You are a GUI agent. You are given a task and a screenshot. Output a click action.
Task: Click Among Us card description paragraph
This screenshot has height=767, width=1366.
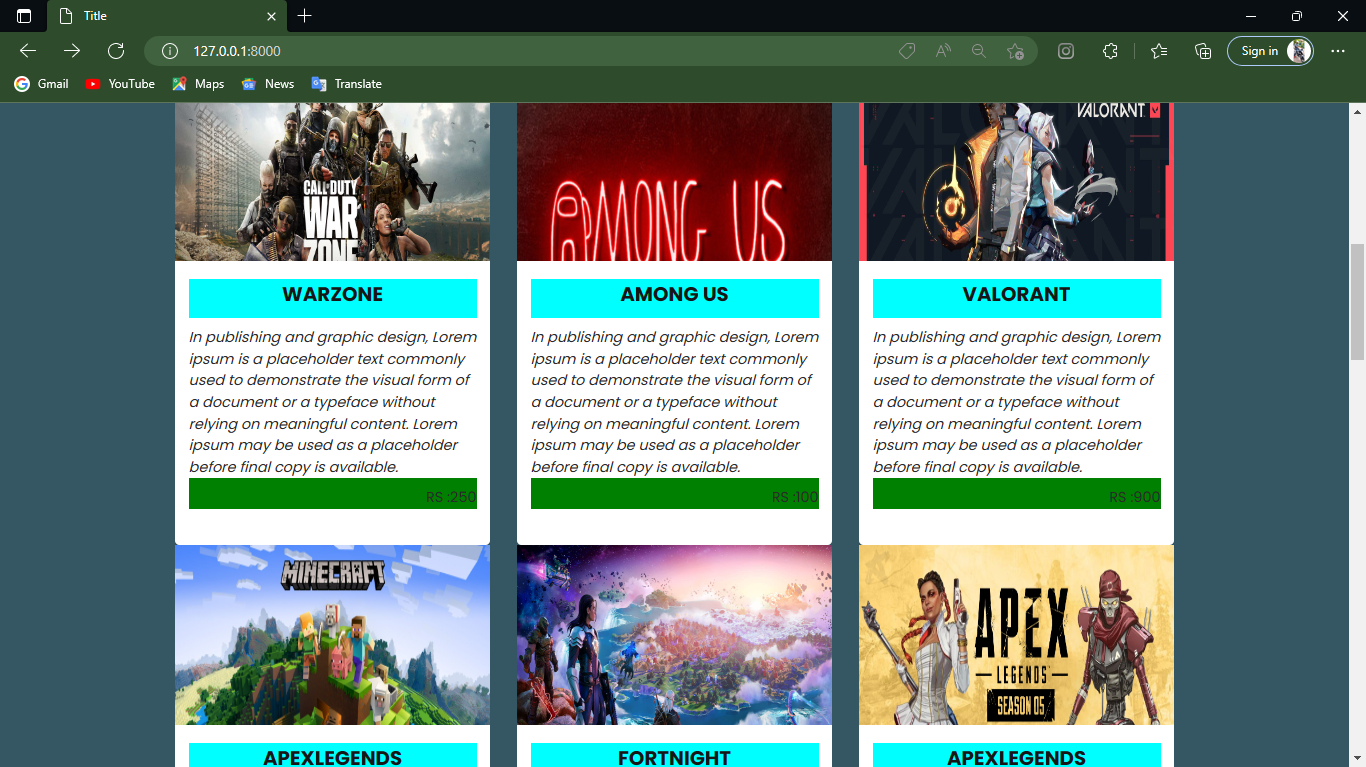(675, 402)
